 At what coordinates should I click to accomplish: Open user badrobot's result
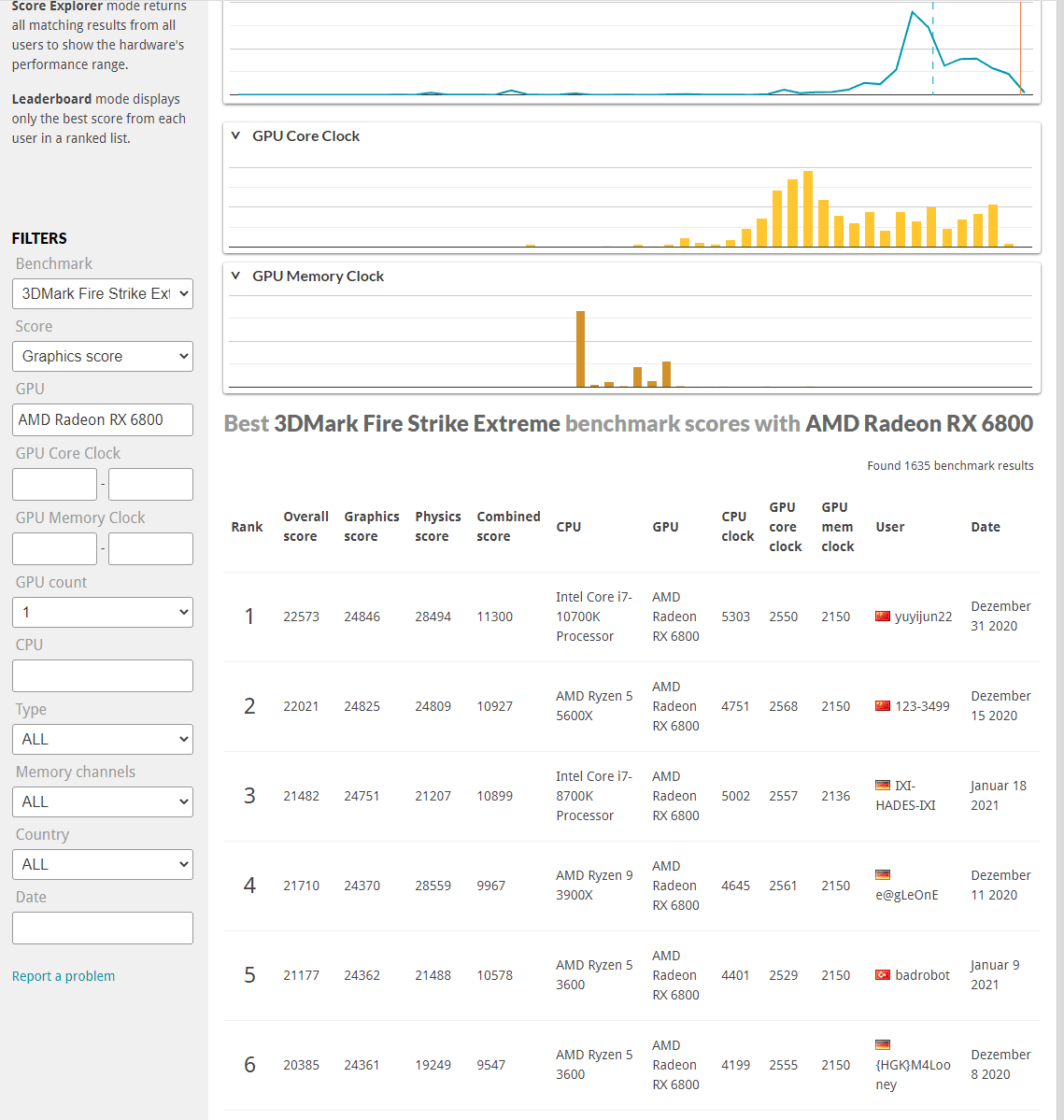(923, 975)
